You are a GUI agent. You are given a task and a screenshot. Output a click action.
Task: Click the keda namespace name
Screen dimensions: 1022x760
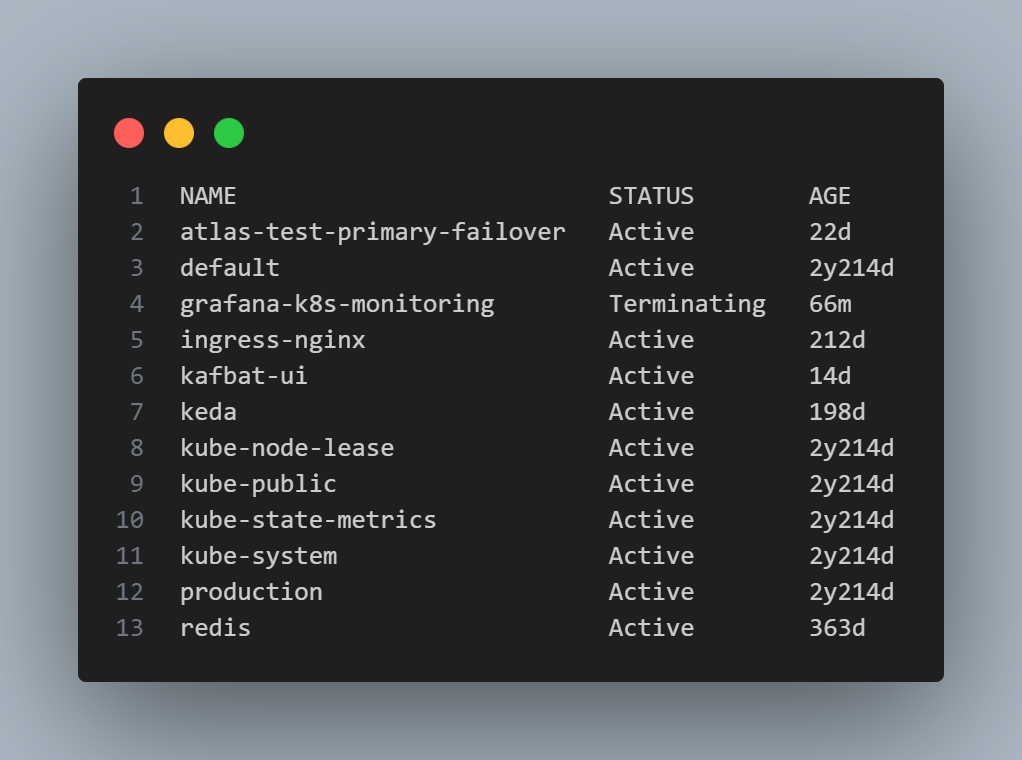click(208, 412)
